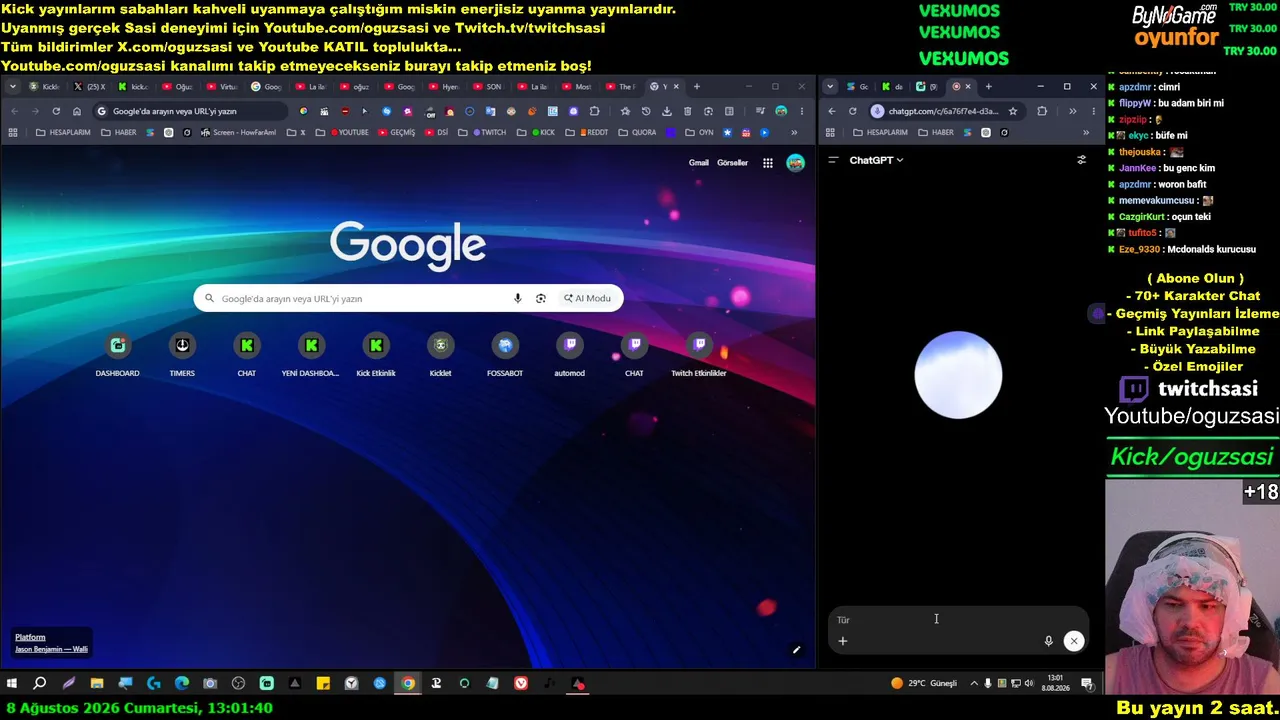The height and width of the screenshot is (720, 1280).
Task: Open downloads in left browser toolbar
Action: pos(667,111)
